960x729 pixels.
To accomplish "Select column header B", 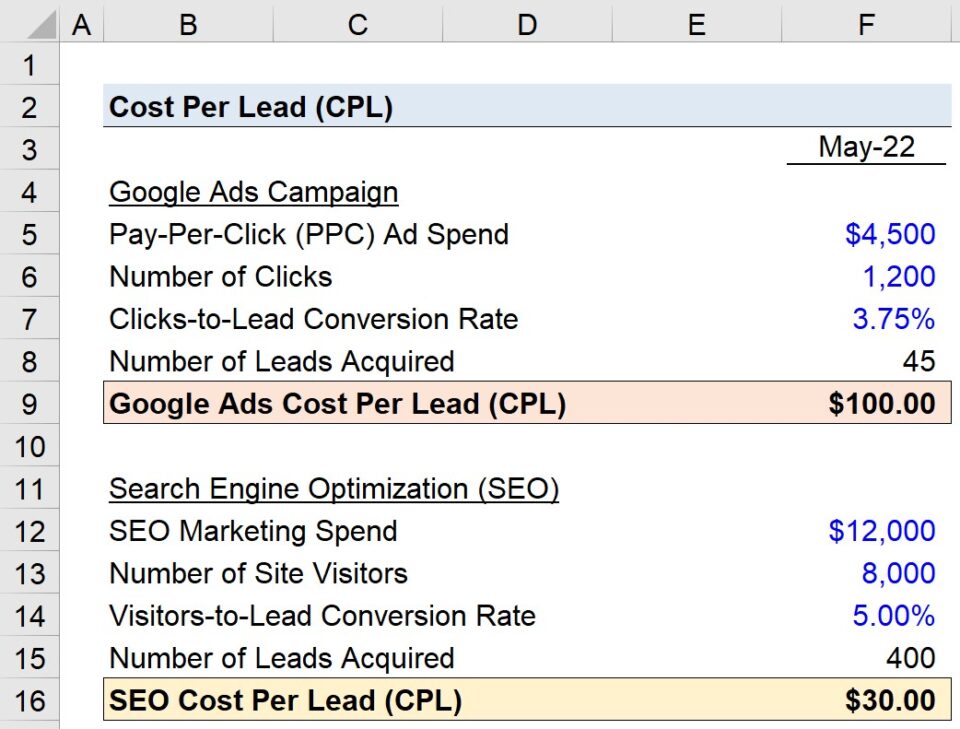I will point(187,22).
